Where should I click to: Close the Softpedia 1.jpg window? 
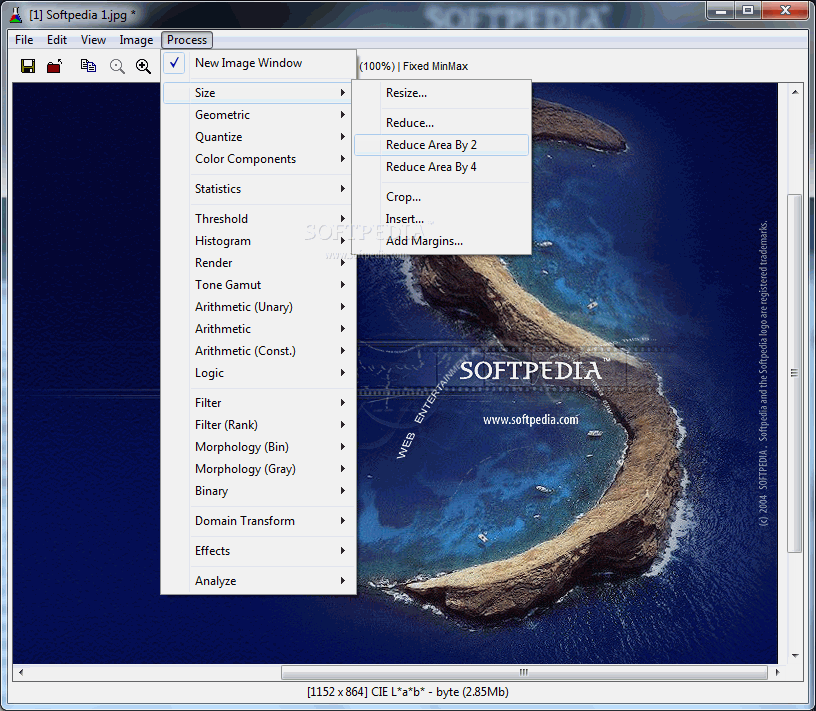(785, 10)
